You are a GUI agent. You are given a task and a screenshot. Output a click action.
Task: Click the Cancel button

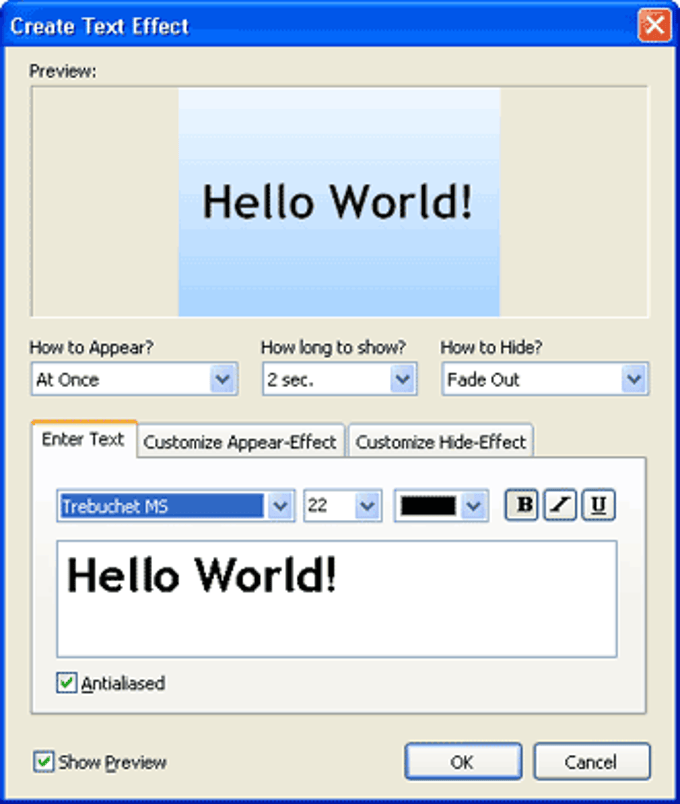tap(591, 762)
